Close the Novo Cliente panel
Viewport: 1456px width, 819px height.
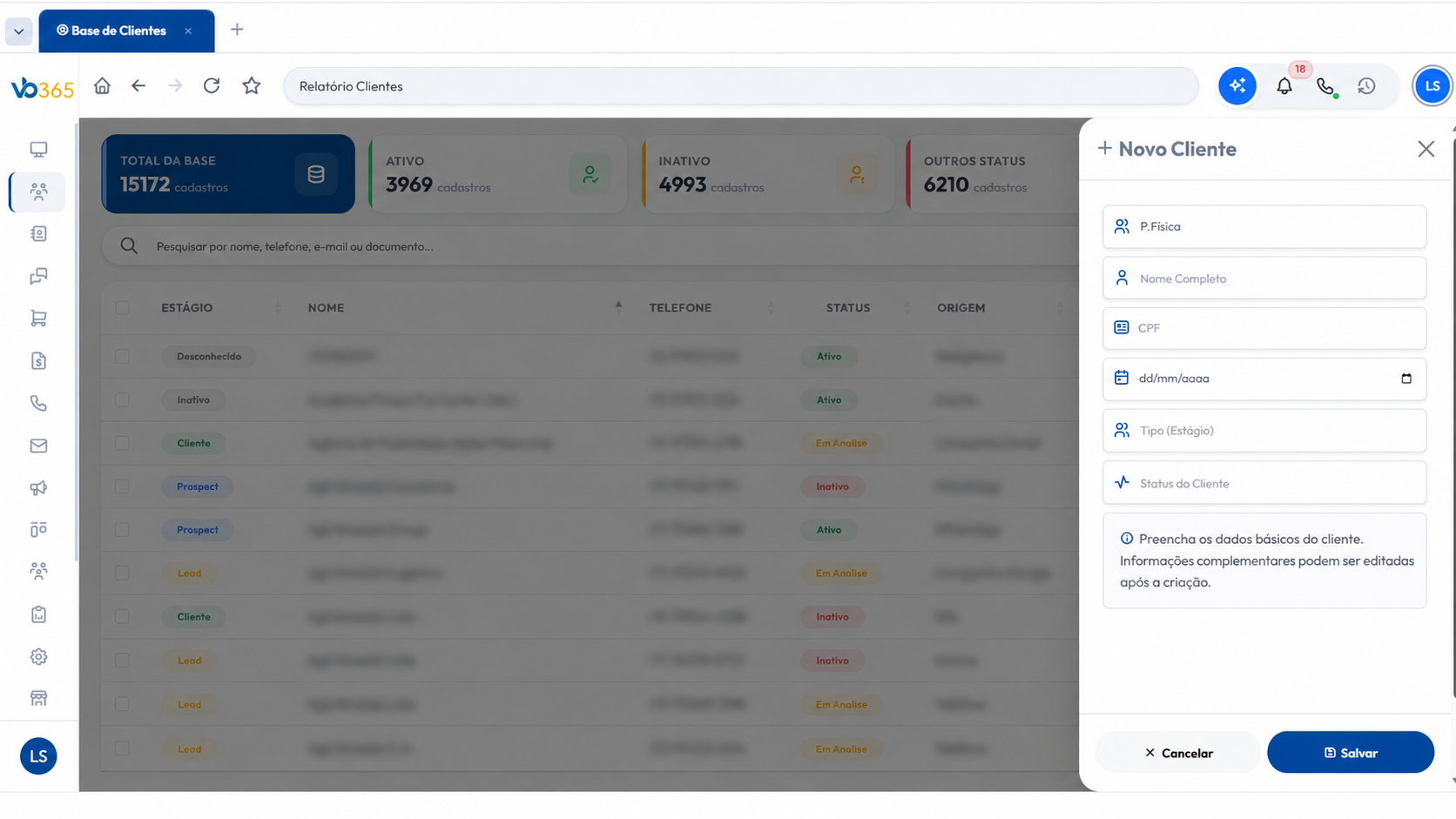click(1426, 149)
